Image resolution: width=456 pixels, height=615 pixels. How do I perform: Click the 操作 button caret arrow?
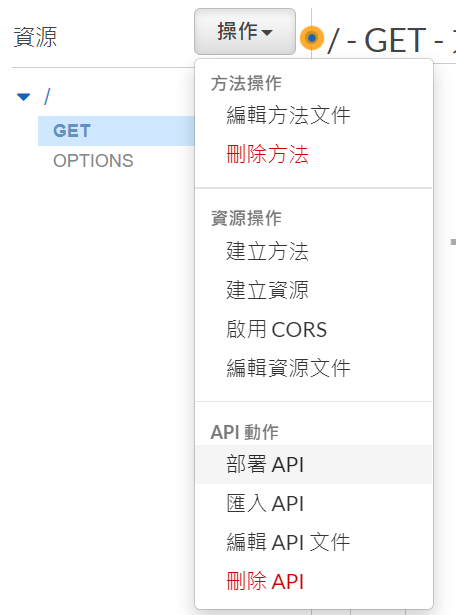[267, 33]
